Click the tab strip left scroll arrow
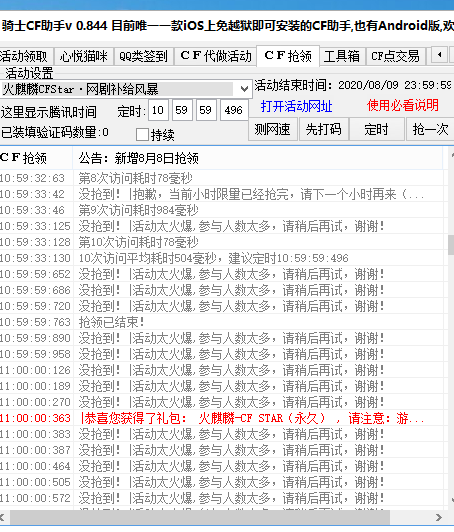 coord(439,55)
